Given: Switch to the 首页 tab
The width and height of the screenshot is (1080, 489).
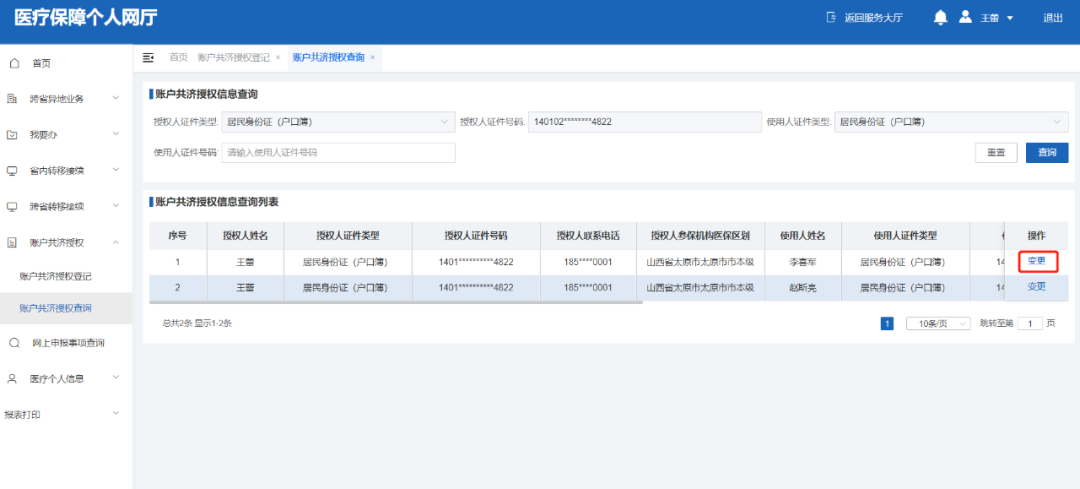Looking at the screenshot, I should pos(178,58).
